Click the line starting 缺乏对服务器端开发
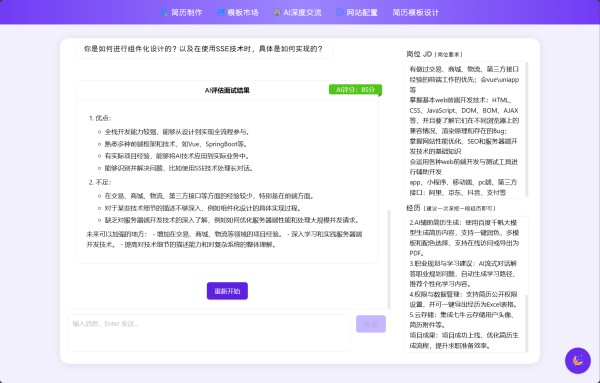This screenshot has width=600, height=383. (232, 220)
